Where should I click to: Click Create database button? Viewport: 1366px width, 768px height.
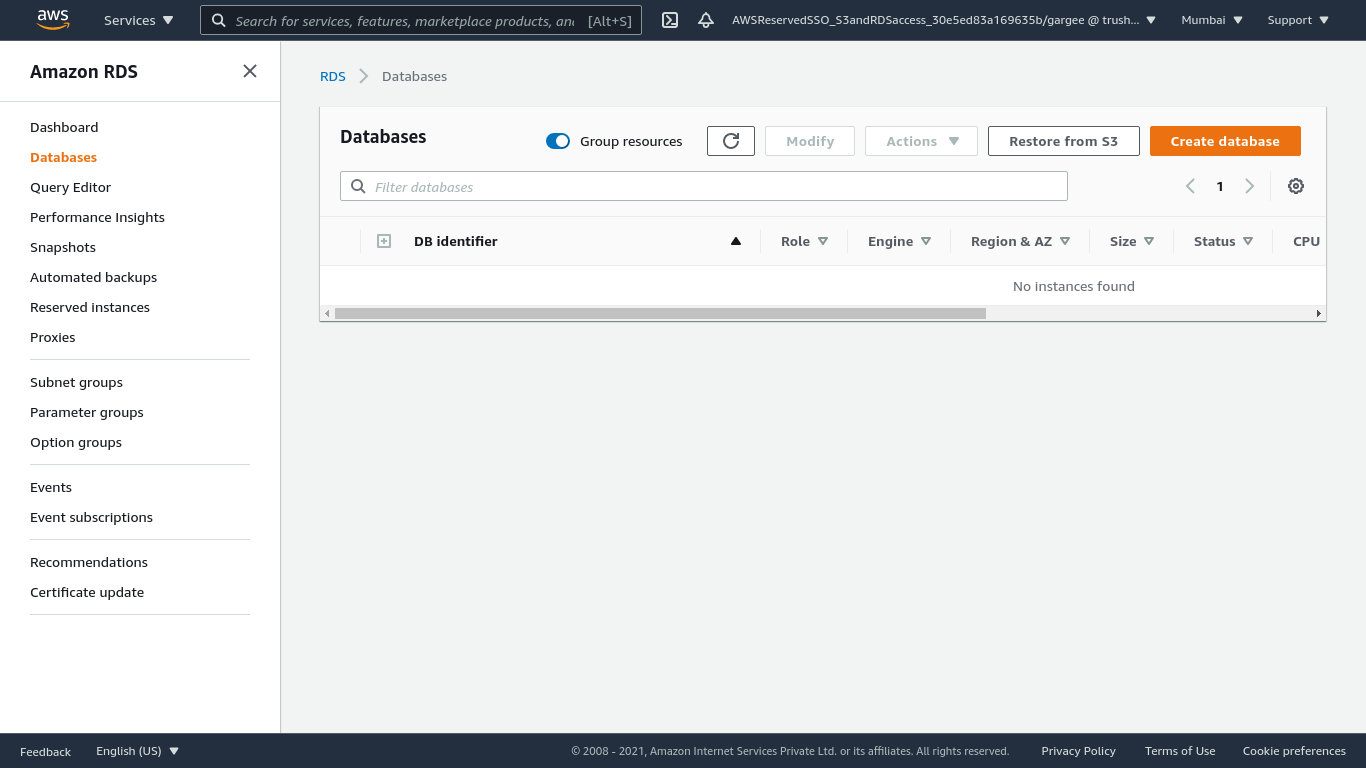[x=1225, y=141]
